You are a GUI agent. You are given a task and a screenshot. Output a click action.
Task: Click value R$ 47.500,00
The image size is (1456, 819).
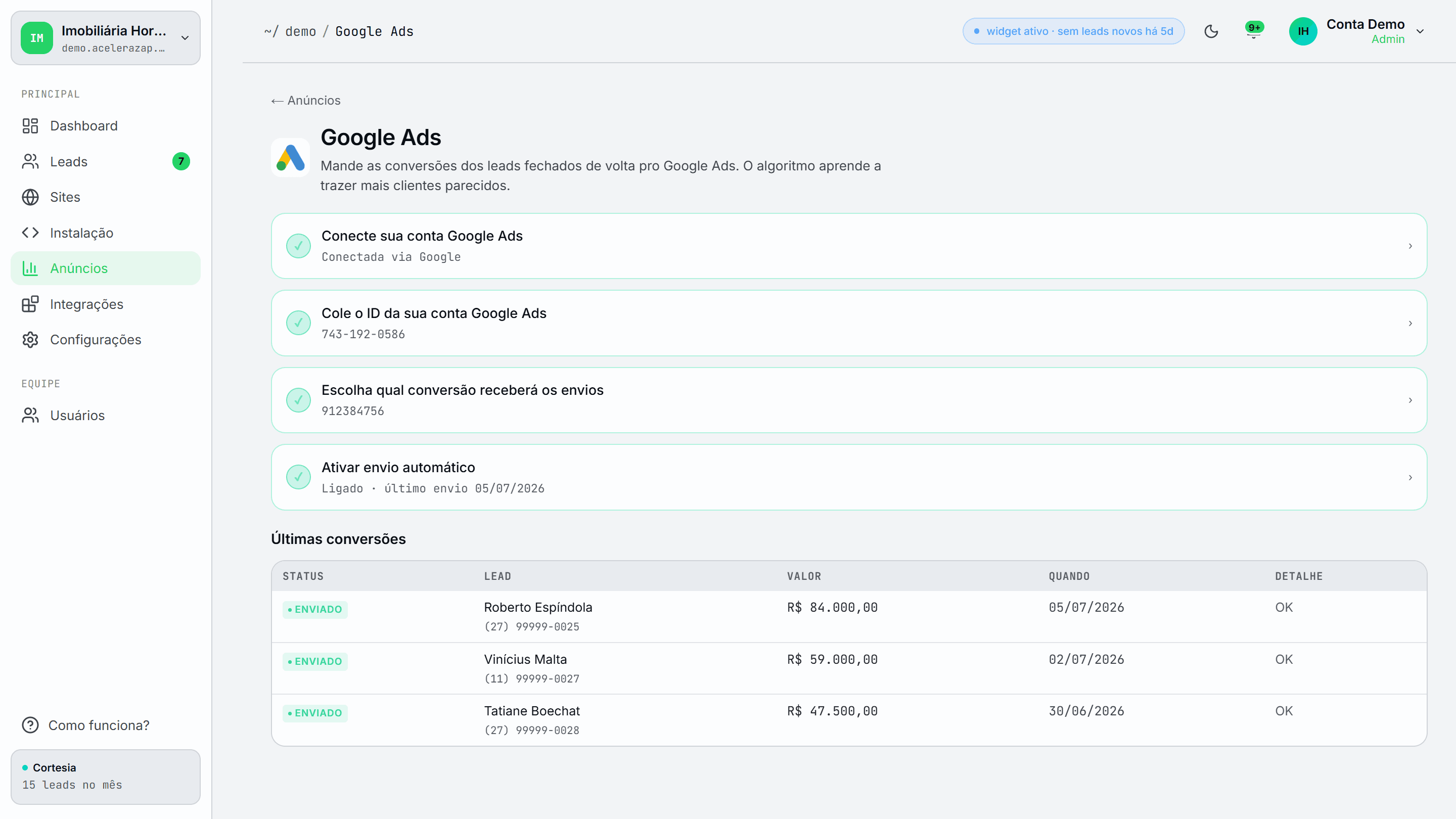coord(832,711)
